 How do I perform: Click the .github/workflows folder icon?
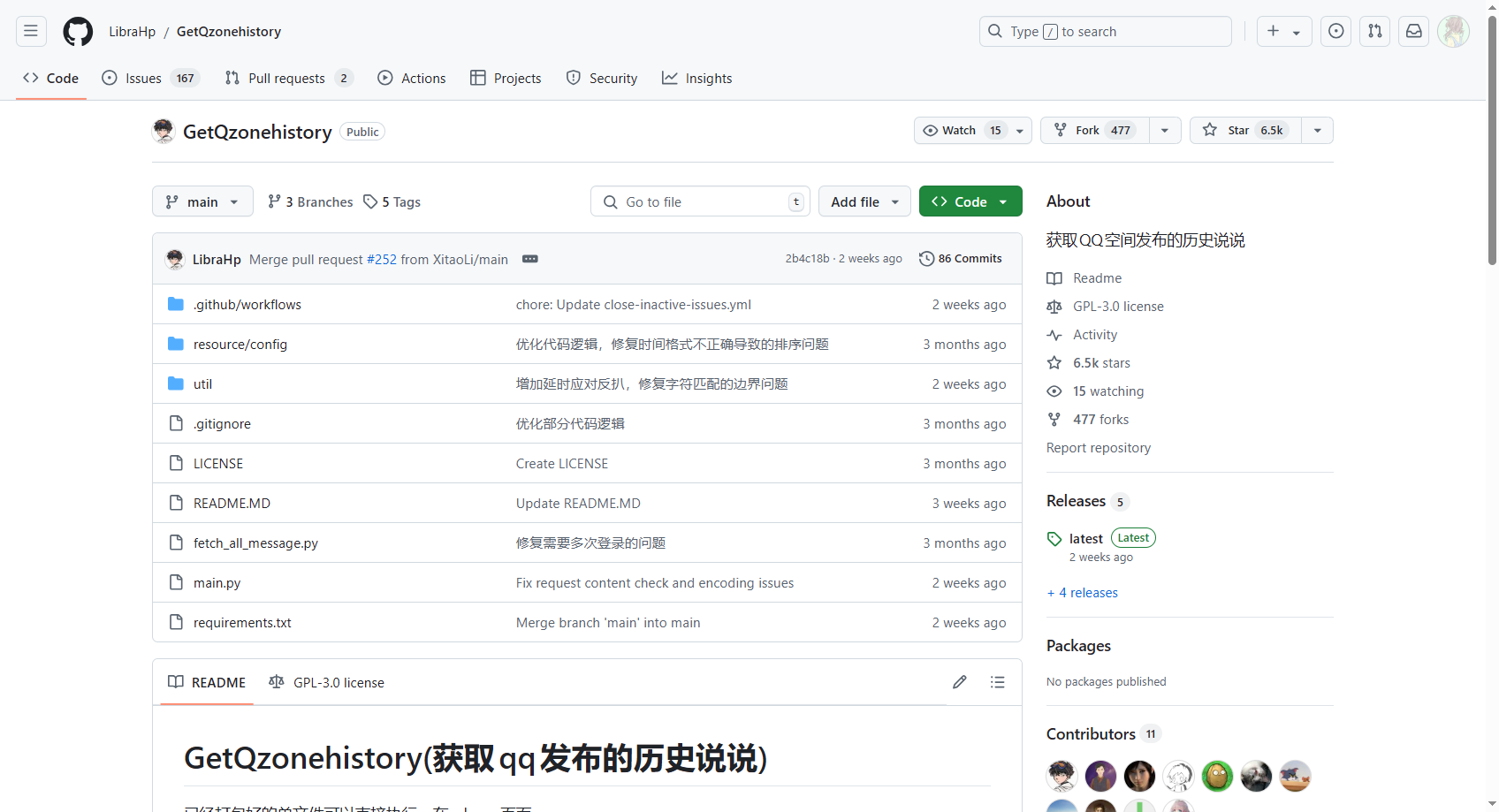[176, 304]
